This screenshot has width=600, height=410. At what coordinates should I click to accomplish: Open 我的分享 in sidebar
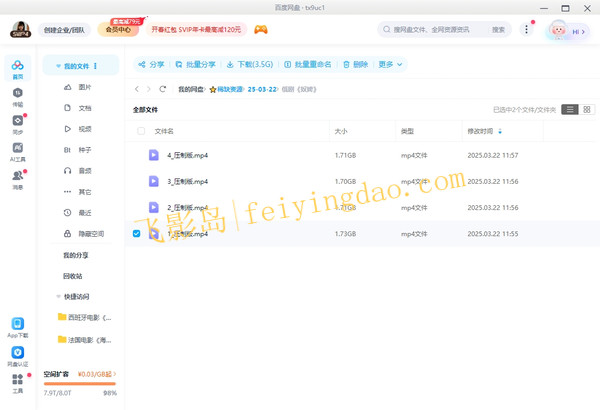(x=76, y=255)
